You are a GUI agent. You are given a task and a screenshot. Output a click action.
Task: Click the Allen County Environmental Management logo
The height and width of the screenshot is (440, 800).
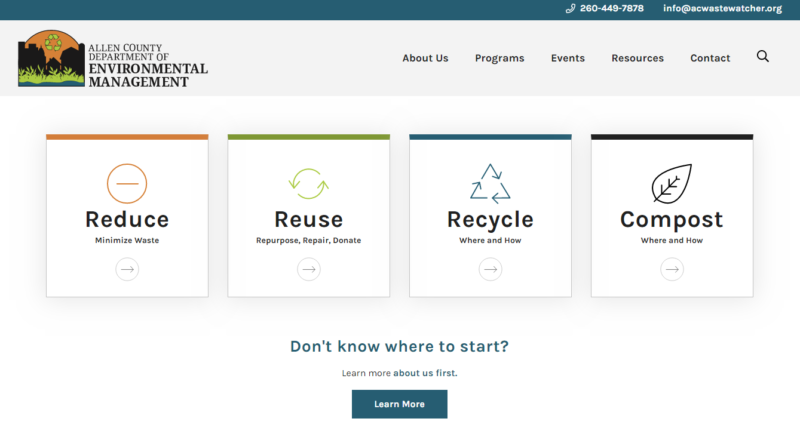[113, 60]
